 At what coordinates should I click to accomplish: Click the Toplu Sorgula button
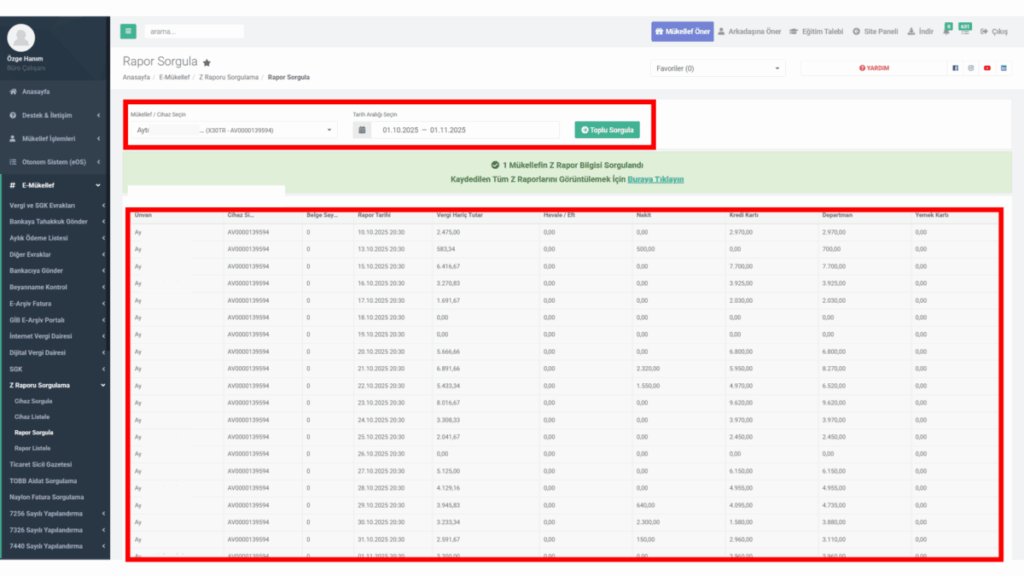click(x=607, y=130)
